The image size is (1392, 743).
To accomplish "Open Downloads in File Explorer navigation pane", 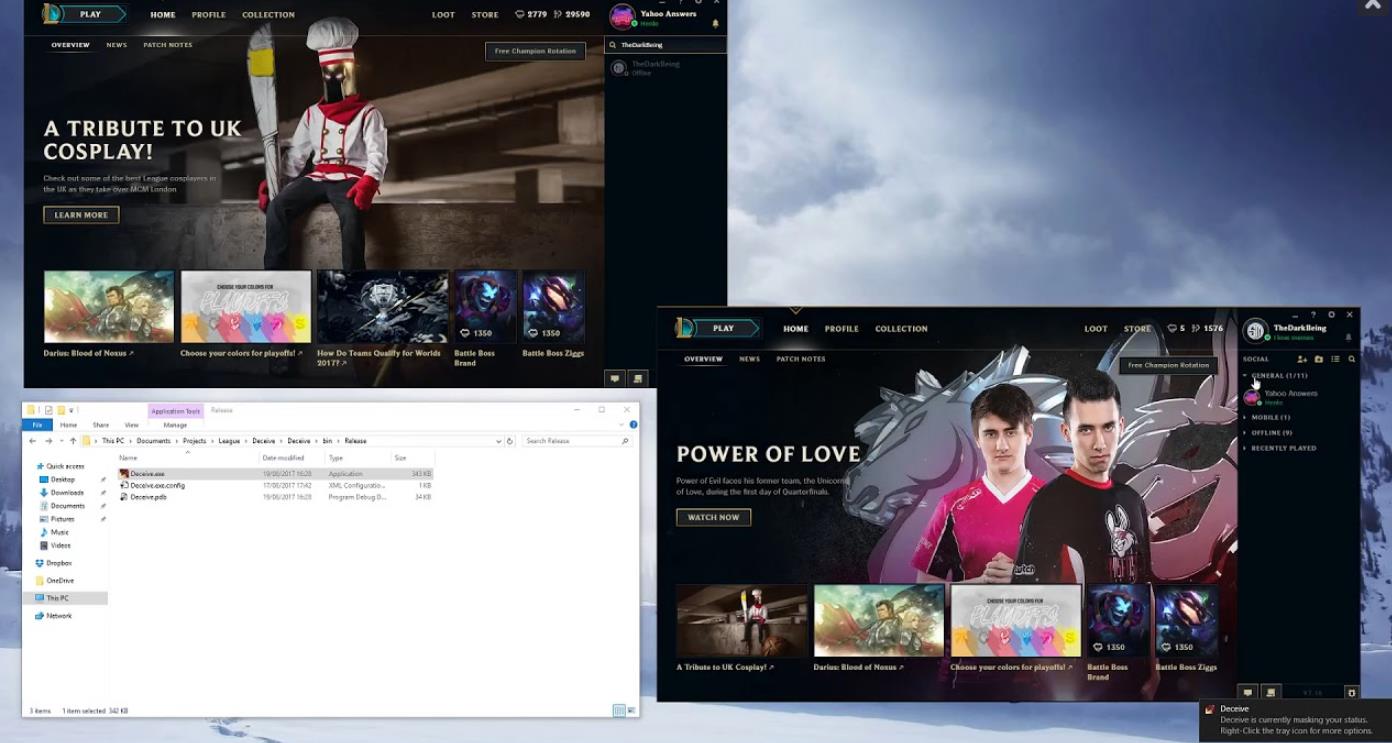I will (67, 493).
